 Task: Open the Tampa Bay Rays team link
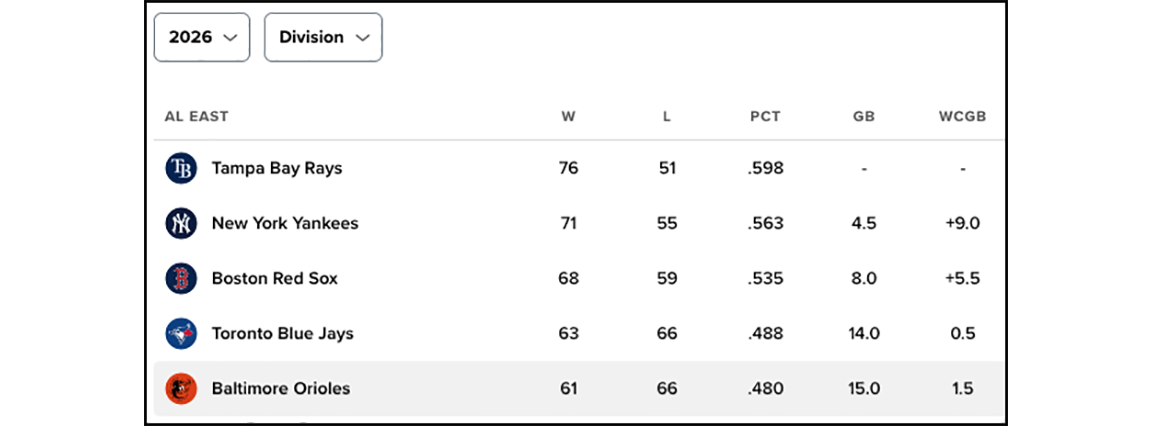click(x=277, y=168)
